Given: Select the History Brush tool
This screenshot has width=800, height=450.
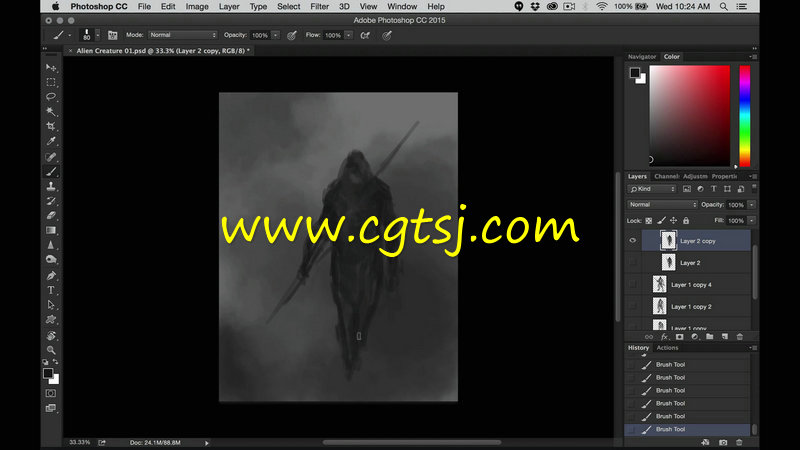Looking at the screenshot, I should point(51,201).
